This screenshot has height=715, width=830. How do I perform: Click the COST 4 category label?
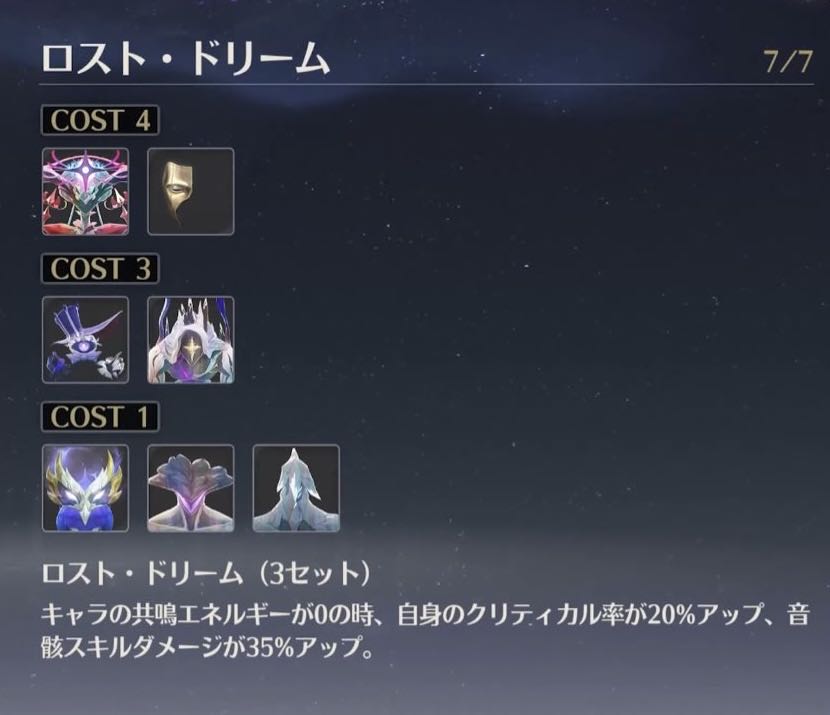click(x=100, y=120)
